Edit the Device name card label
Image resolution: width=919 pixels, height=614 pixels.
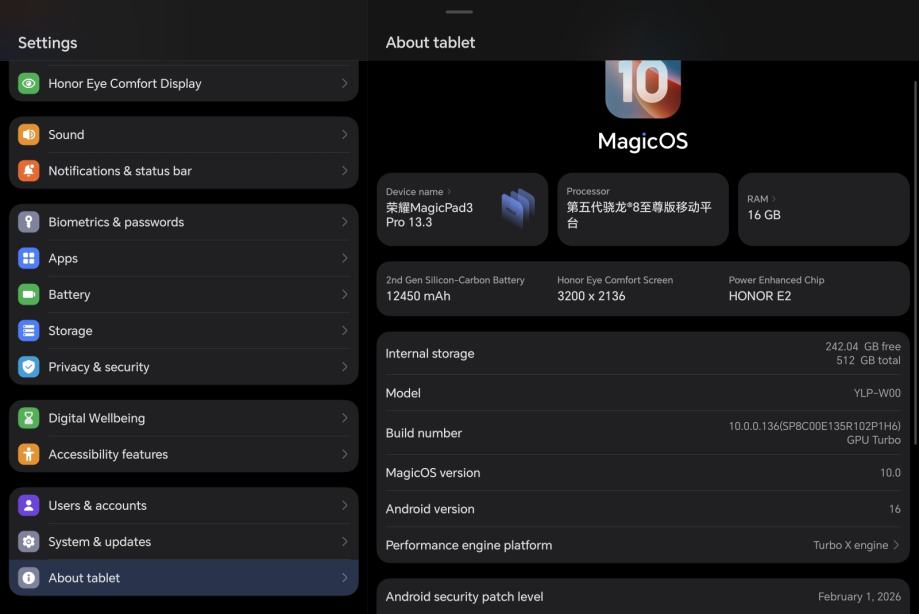pyautogui.click(x=414, y=192)
